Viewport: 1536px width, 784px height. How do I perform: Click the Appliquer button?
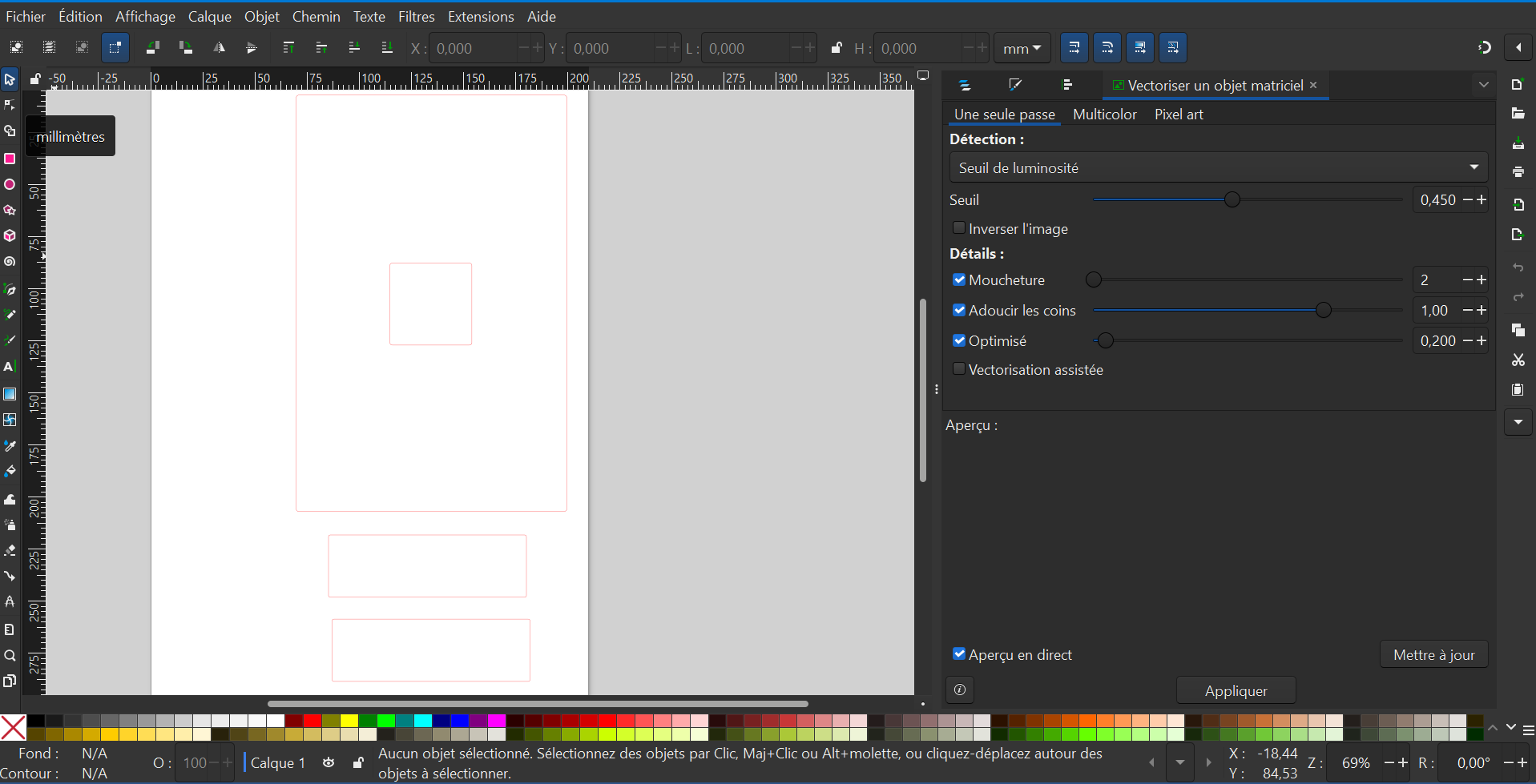point(1236,690)
